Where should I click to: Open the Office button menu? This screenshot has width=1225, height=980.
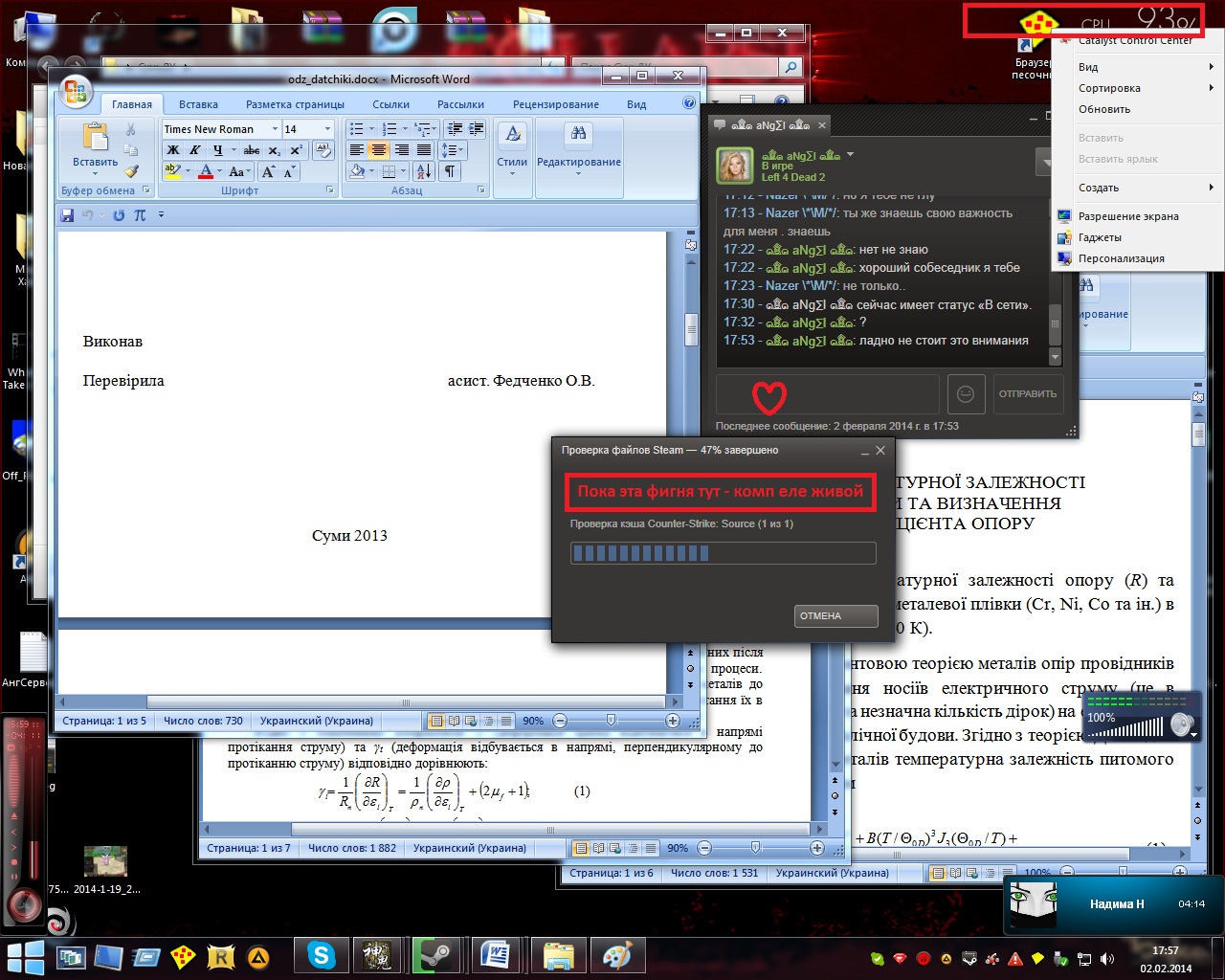[x=74, y=93]
